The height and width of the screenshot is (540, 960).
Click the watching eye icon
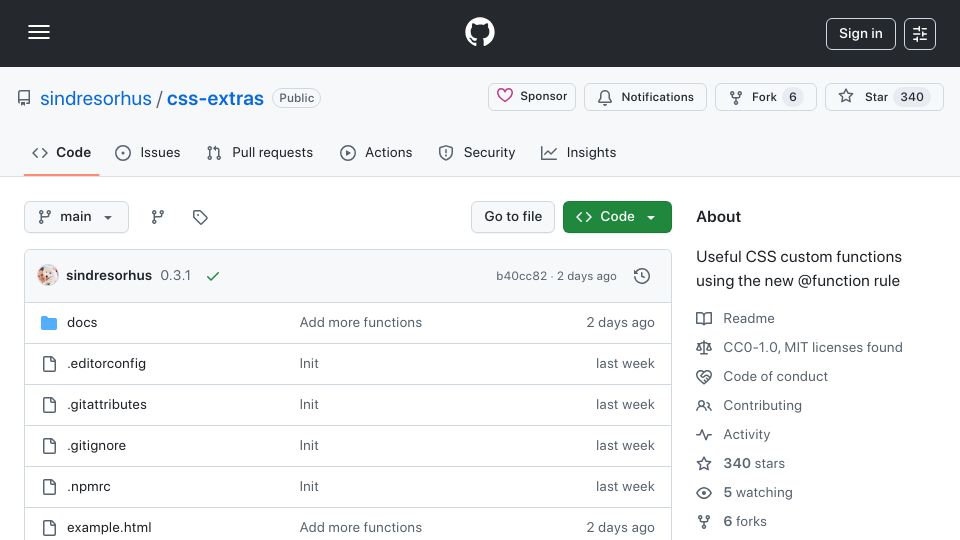[704, 493]
